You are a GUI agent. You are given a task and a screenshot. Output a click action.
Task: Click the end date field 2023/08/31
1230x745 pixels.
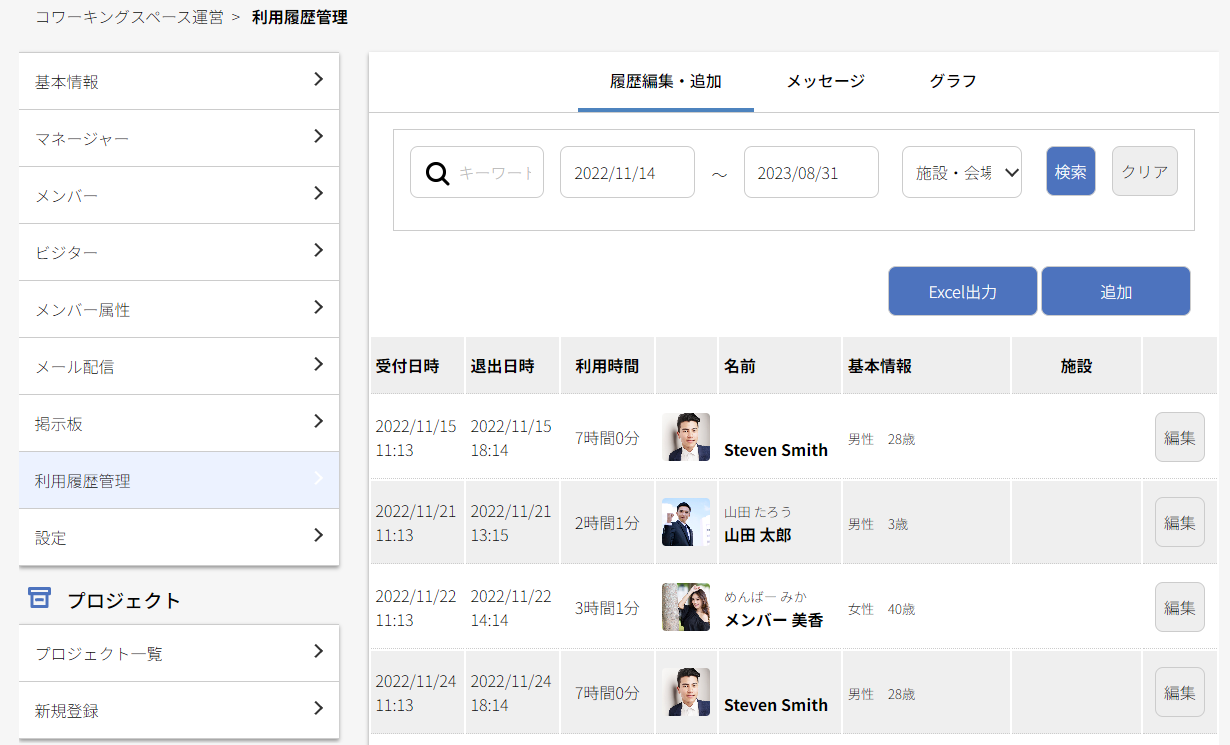point(811,172)
